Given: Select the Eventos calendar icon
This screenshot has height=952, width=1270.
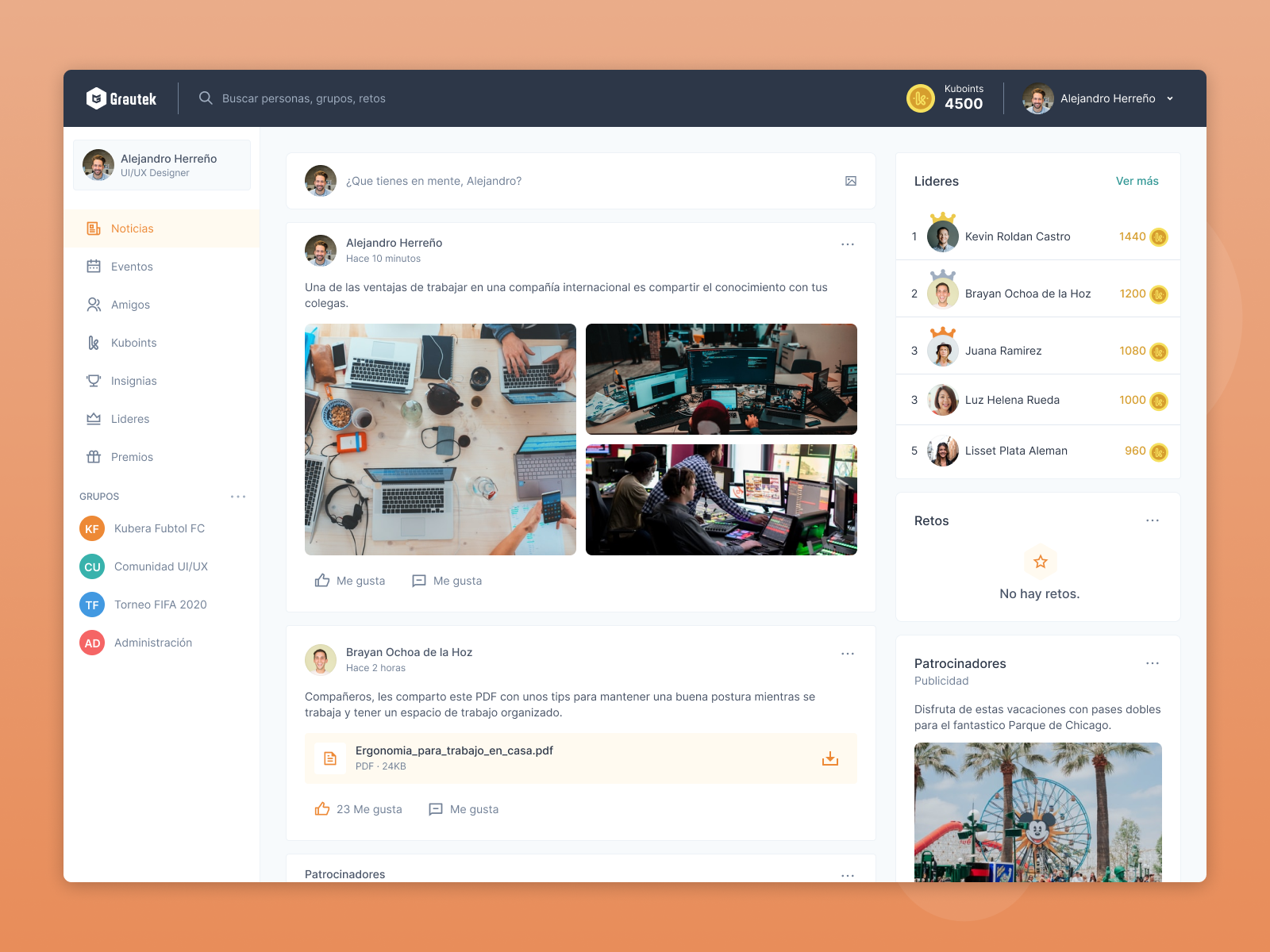Looking at the screenshot, I should click(x=94, y=267).
